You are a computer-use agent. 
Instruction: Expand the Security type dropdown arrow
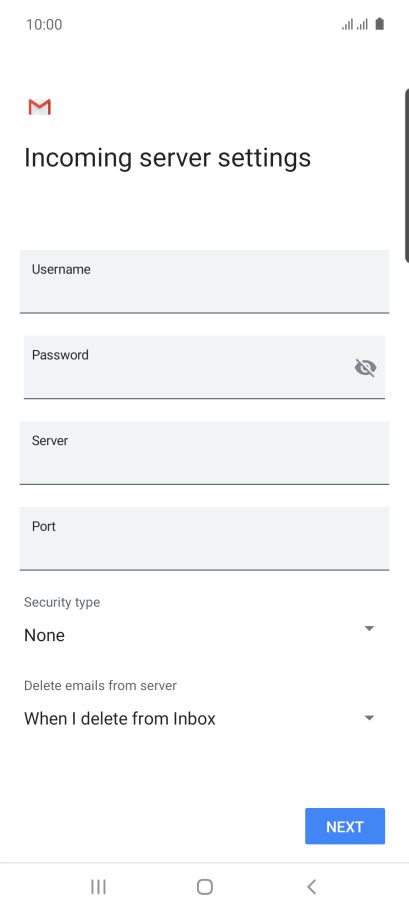click(x=369, y=629)
